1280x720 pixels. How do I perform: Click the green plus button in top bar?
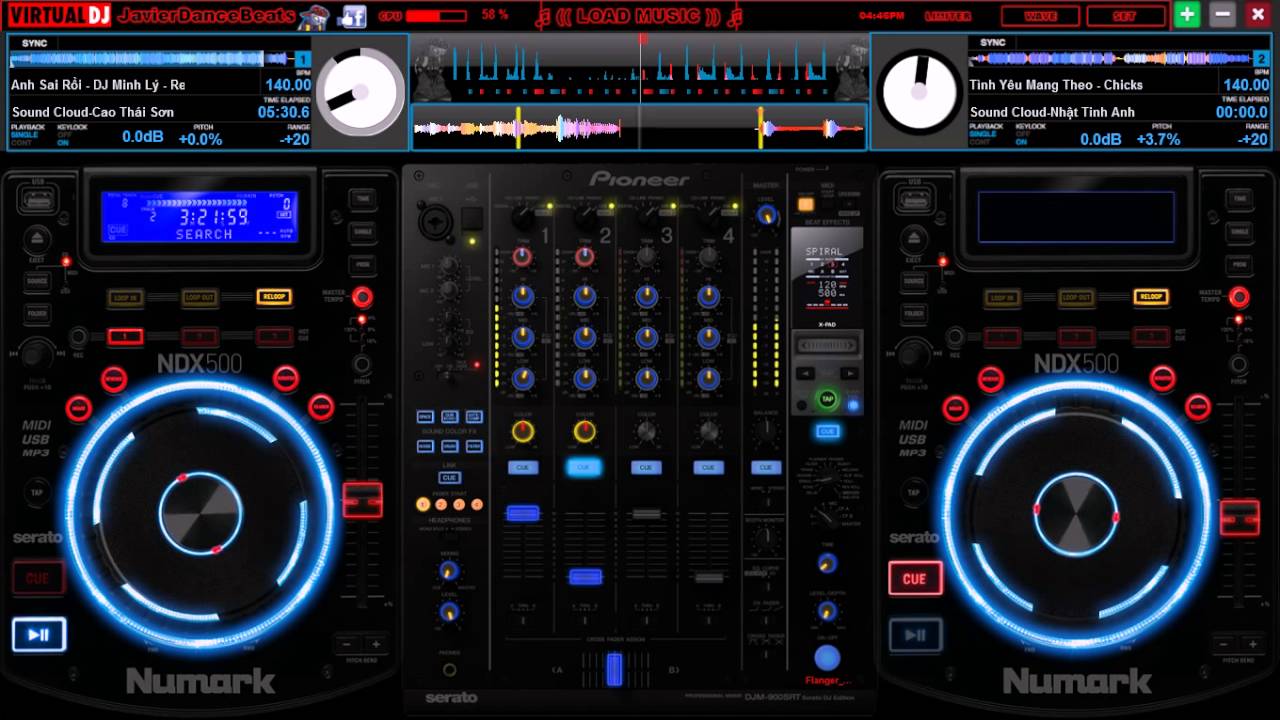point(1187,15)
